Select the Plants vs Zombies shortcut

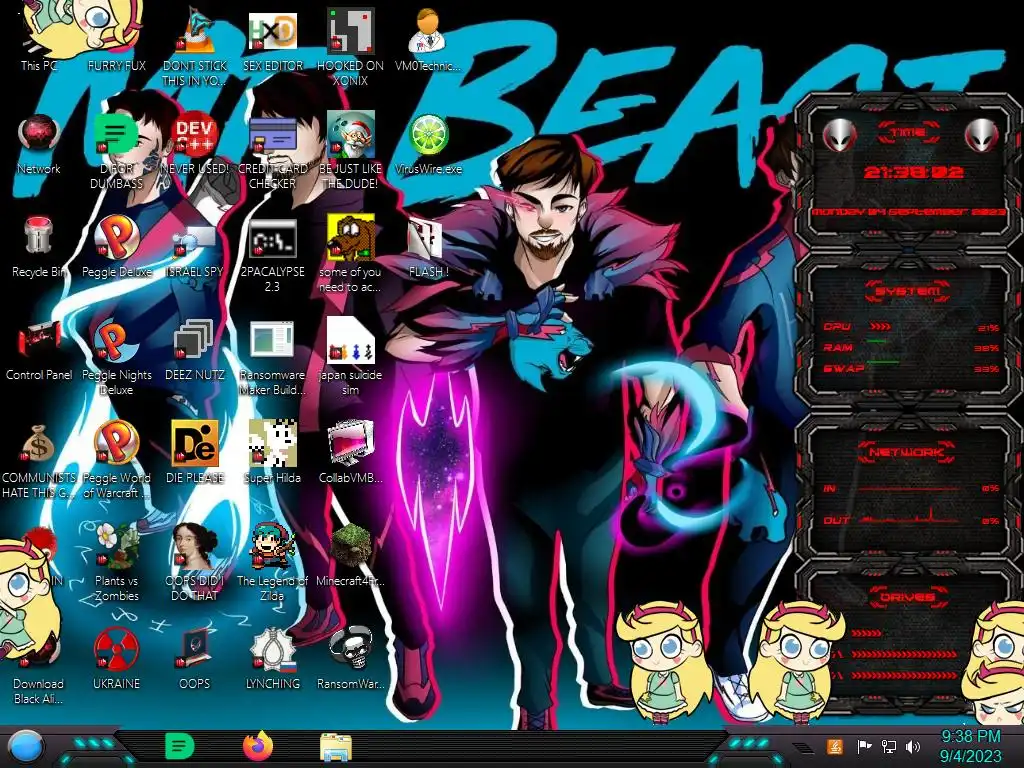(116, 563)
